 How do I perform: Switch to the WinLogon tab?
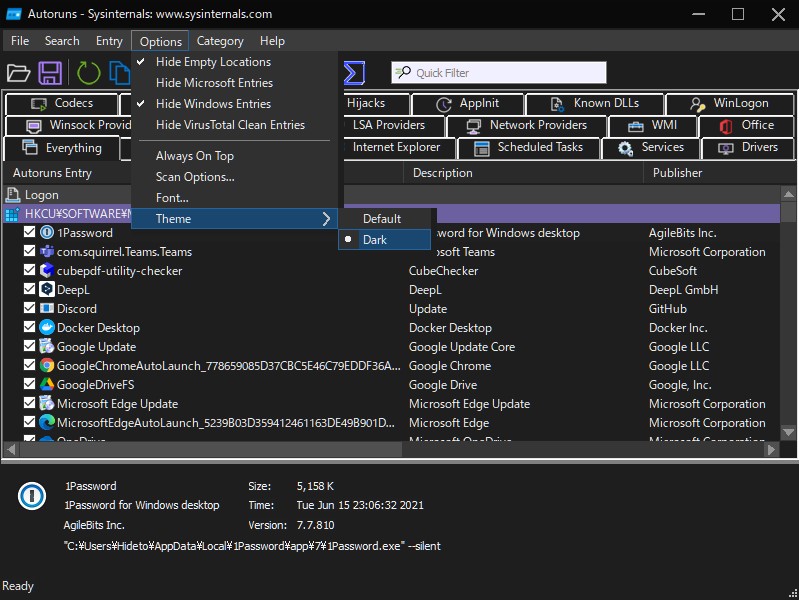click(730, 103)
